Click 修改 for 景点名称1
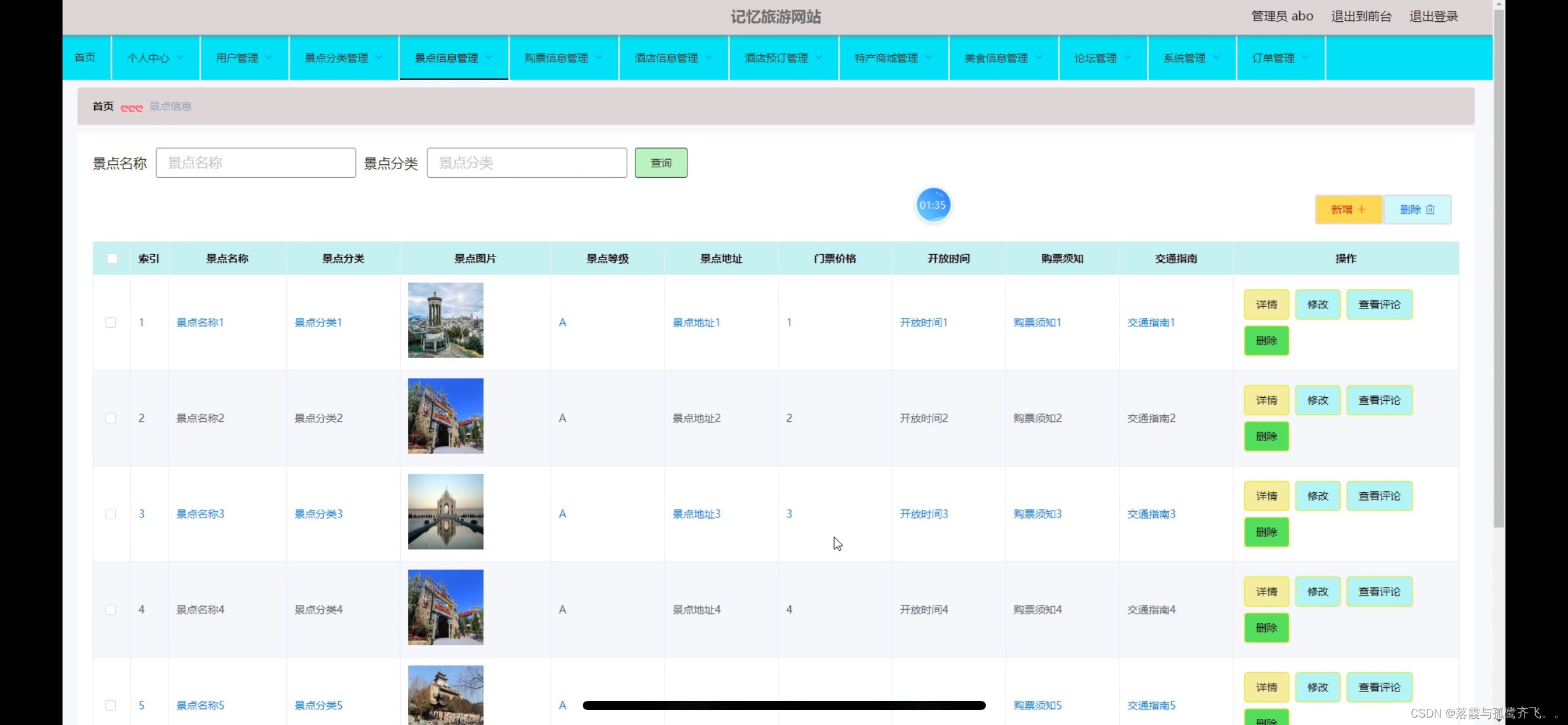The height and width of the screenshot is (725, 1568). [1318, 305]
